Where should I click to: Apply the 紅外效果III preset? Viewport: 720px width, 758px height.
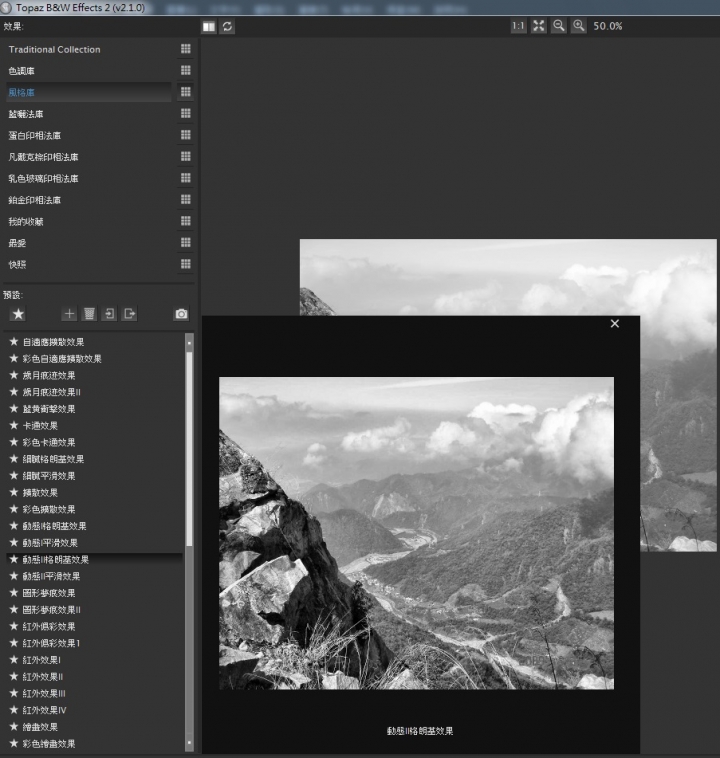point(44,693)
